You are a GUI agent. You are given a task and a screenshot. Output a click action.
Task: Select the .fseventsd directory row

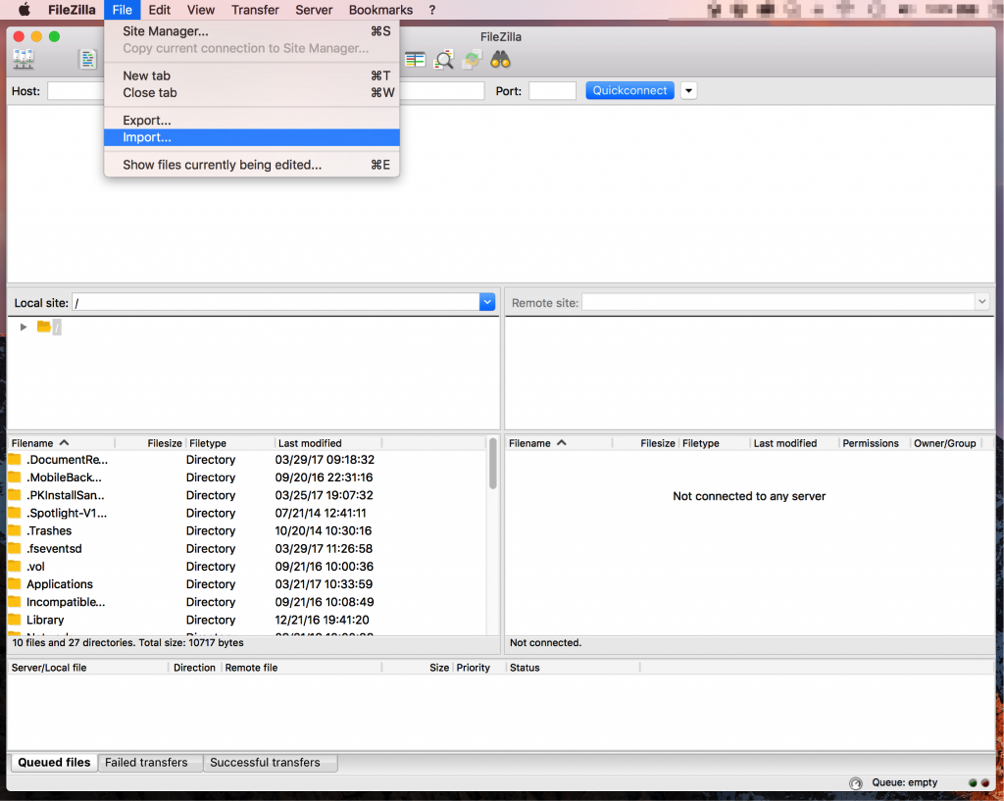pyautogui.click(x=247, y=548)
